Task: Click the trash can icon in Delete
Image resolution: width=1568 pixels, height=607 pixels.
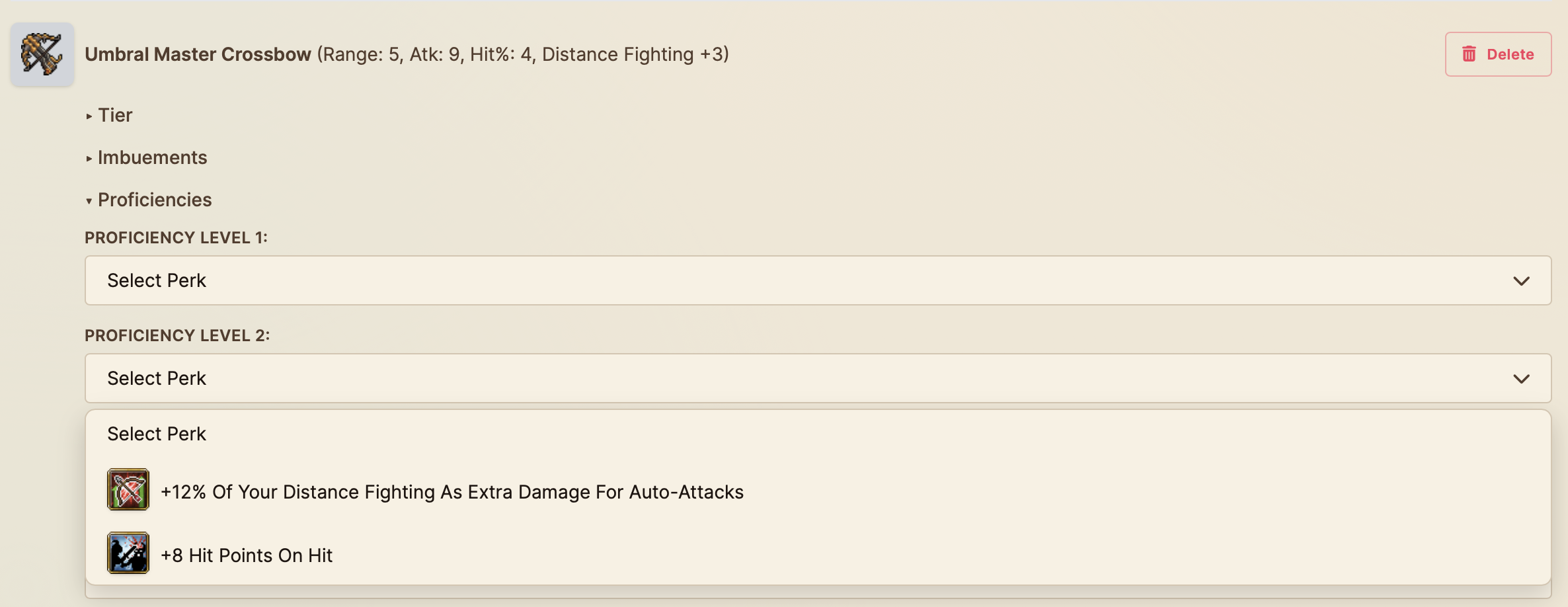Action: 1469,54
